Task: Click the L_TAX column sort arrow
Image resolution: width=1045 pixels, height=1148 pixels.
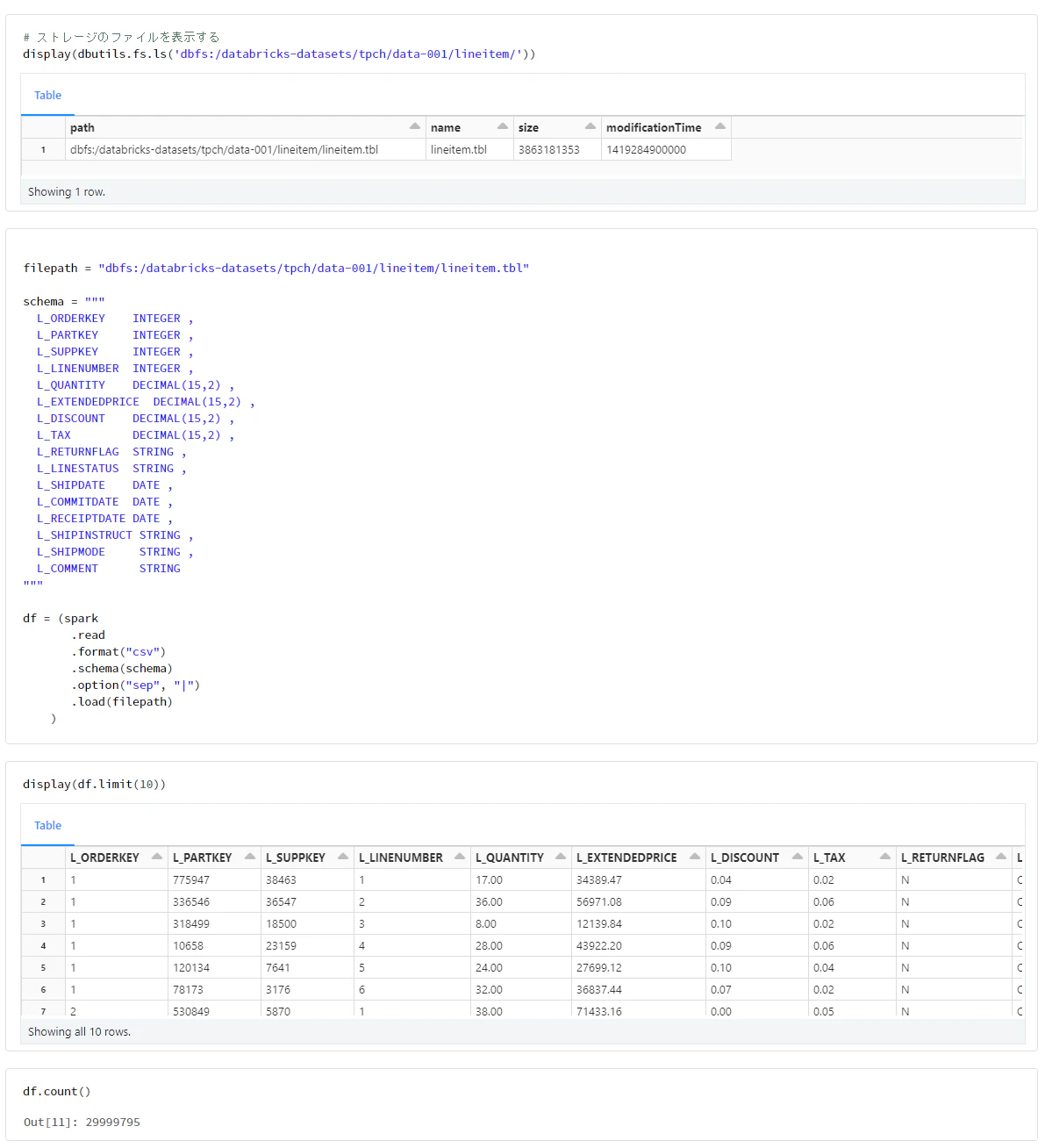Action: [885, 857]
